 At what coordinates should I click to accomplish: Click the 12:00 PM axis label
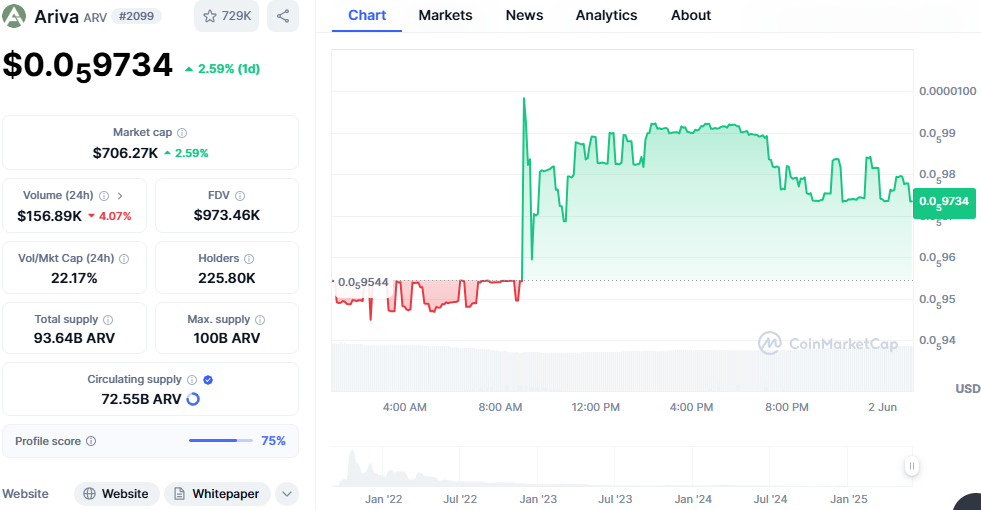pos(596,407)
